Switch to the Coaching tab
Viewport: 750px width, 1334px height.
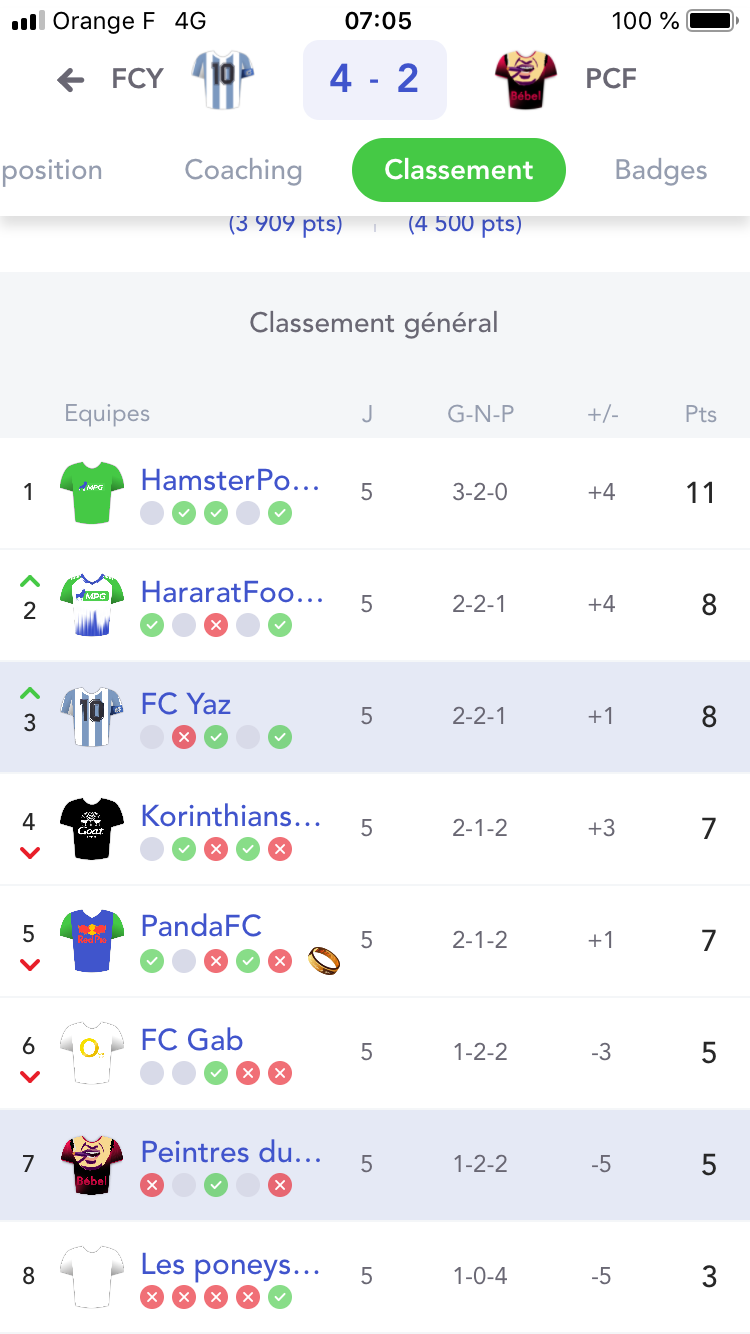click(243, 170)
